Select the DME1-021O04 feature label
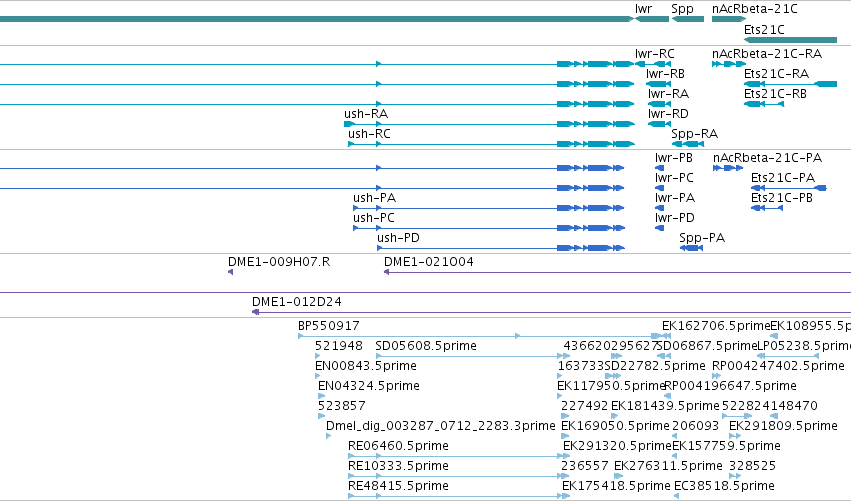 (429, 262)
